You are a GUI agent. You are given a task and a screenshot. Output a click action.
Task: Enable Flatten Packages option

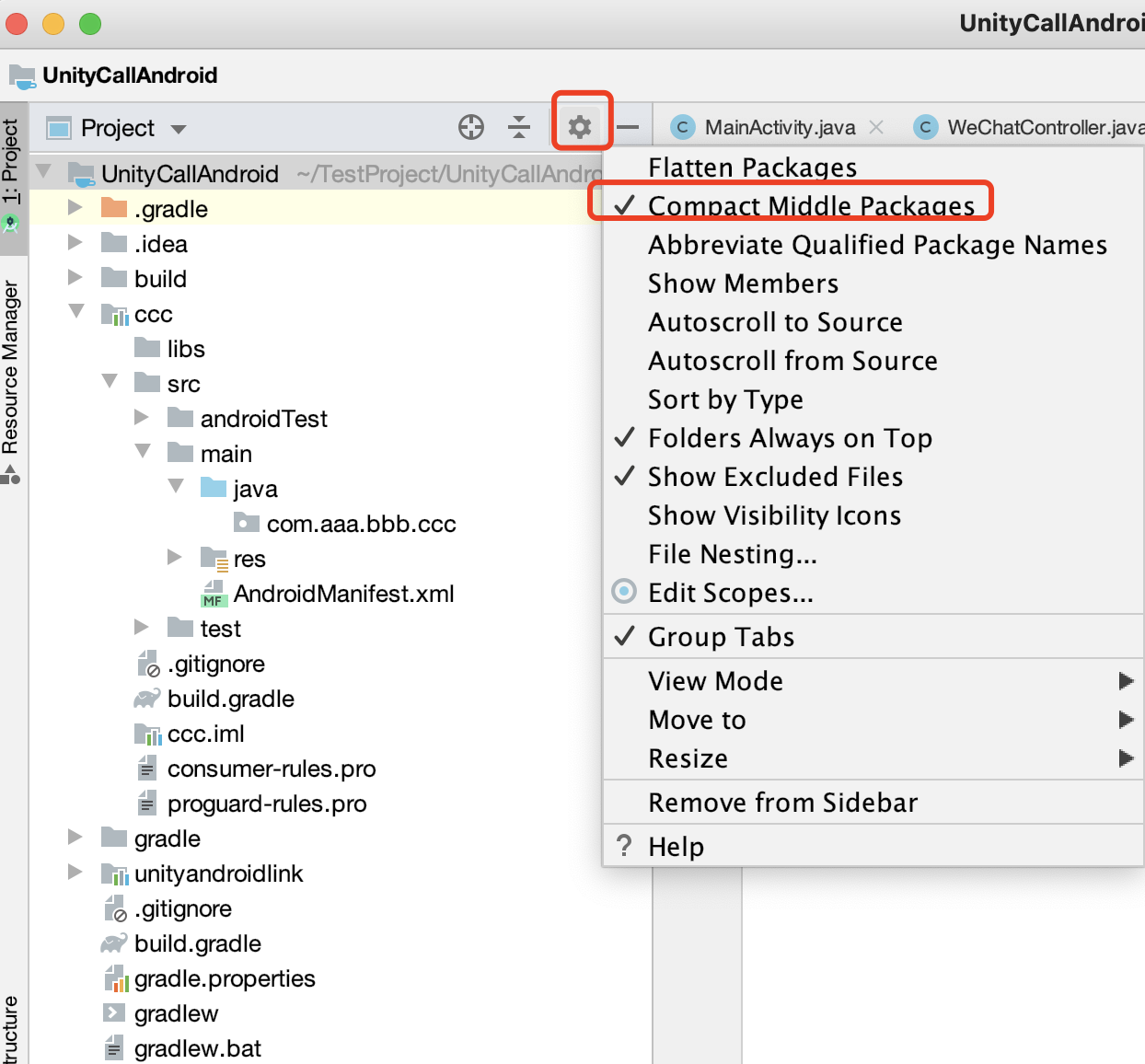pyautogui.click(x=873, y=167)
